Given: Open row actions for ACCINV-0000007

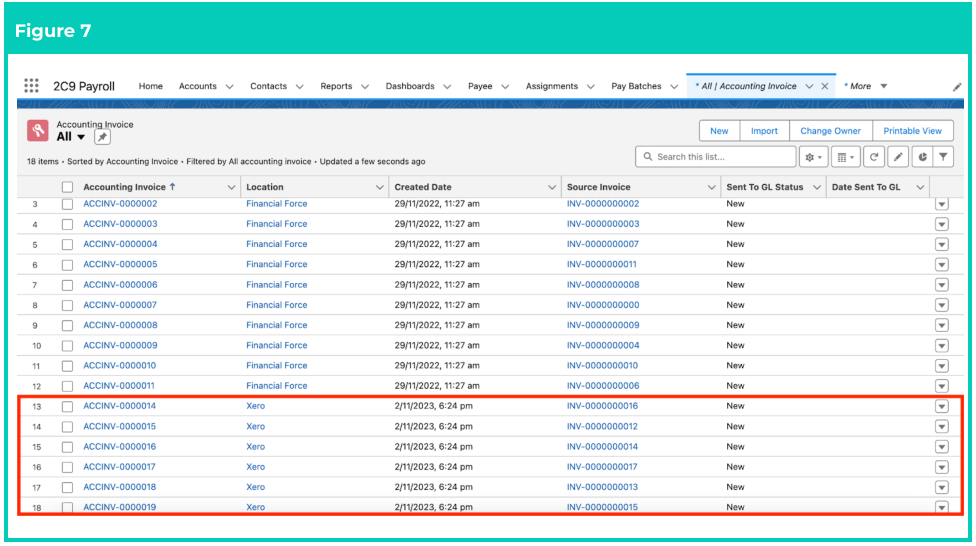Looking at the screenshot, I should point(942,305).
